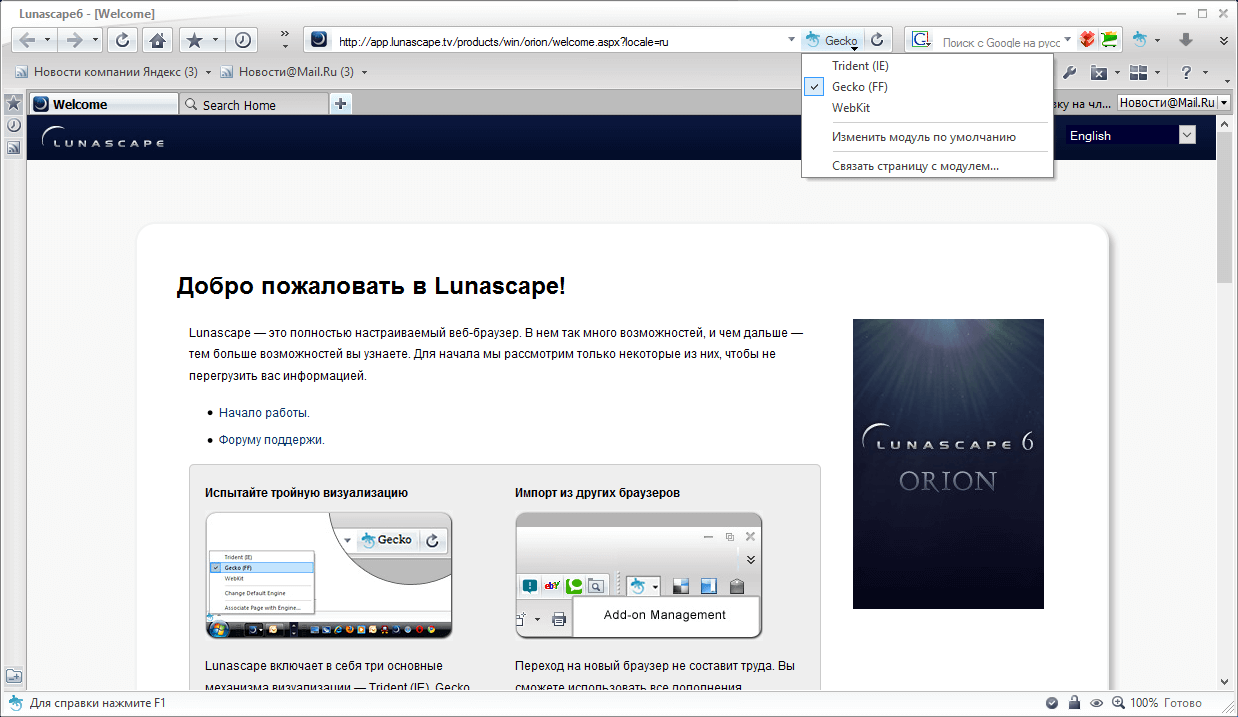This screenshot has width=1238, height=717.
Task: Click the shield checkmark icon in status bar
Action: click(x=1053, y=703)
